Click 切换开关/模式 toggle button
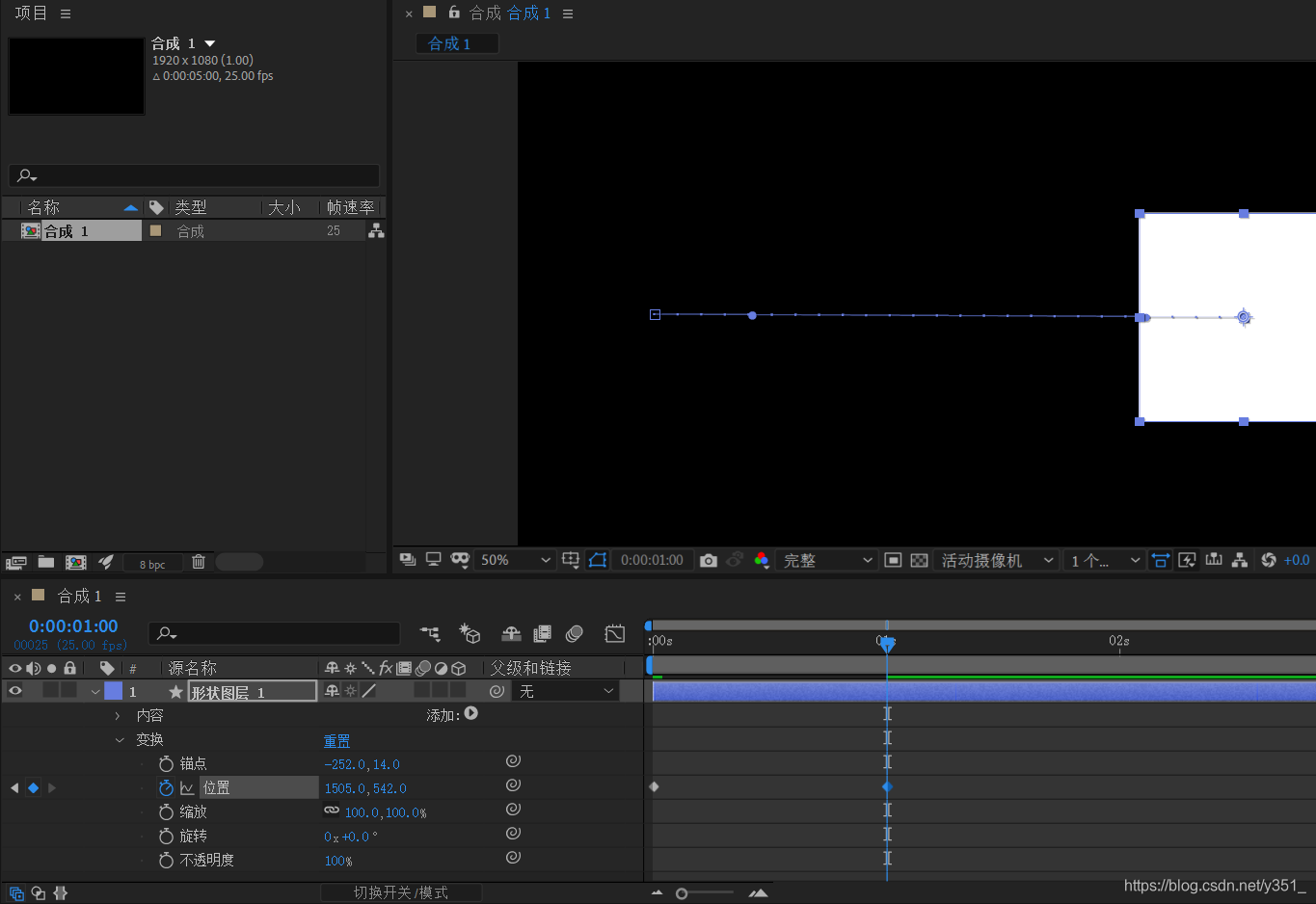 [x=401, y=892]
